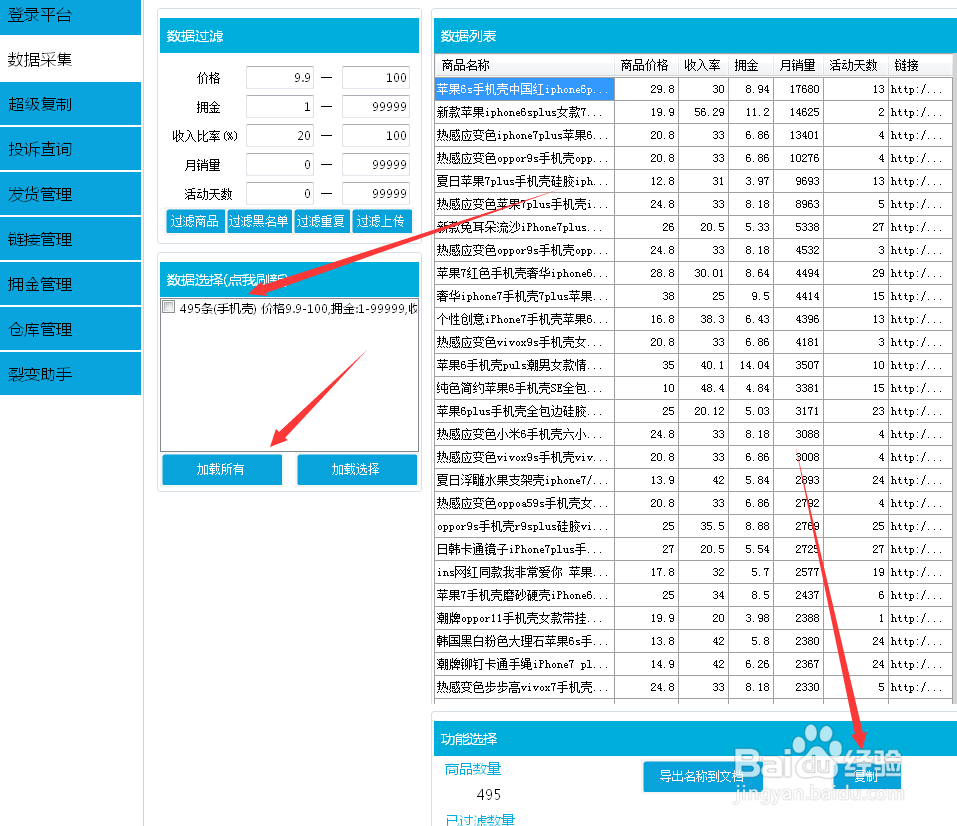Sort by the 佣金 column header
The width and height of the screenshot is (957, 826).
(x=751, y=65)
